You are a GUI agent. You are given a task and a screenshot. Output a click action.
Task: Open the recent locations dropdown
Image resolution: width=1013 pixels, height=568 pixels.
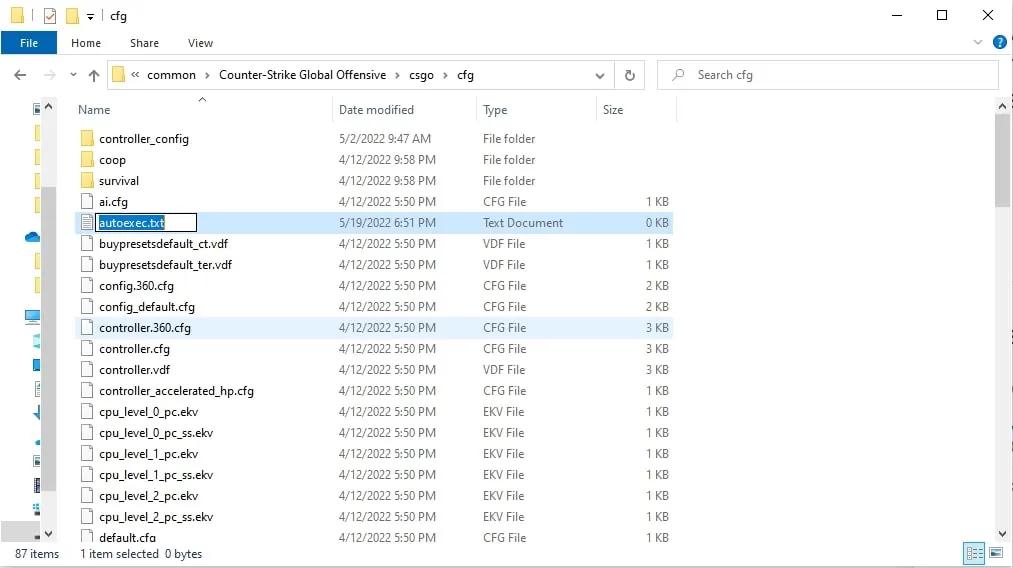point(73,75)
